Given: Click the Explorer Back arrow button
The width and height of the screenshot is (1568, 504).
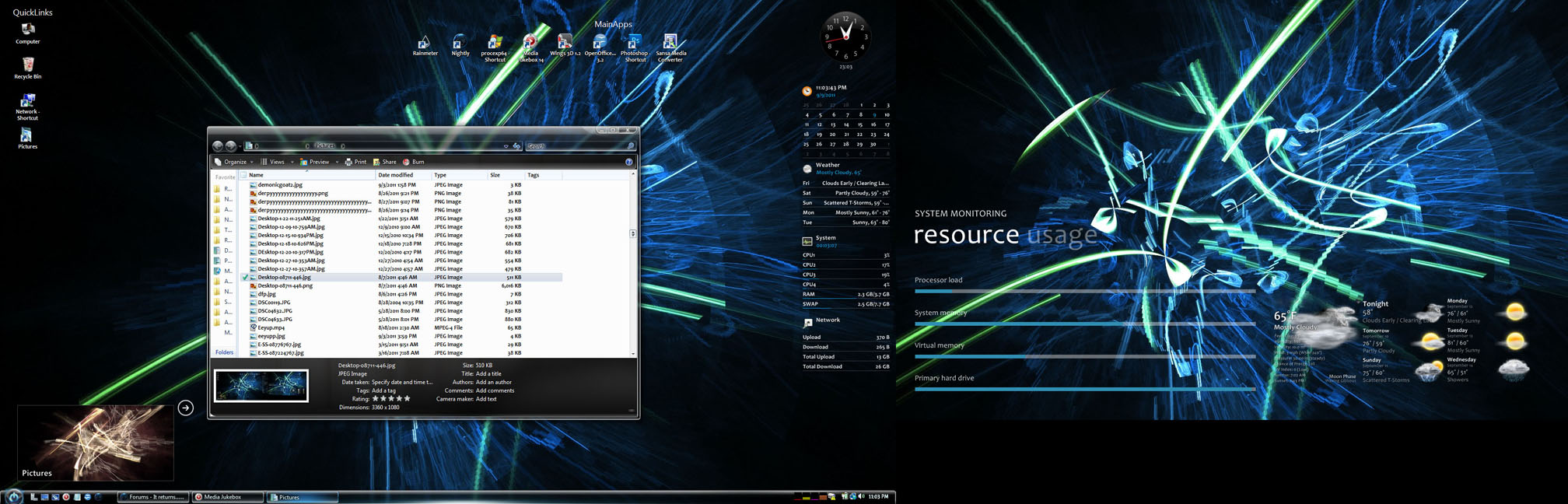Looking at the screenshot, I should click(218, 145).
